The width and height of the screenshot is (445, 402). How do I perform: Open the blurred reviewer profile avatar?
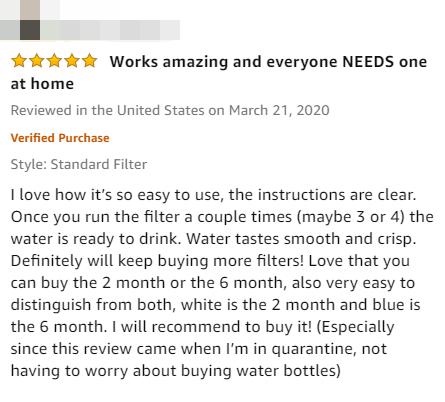click(30, 20)
